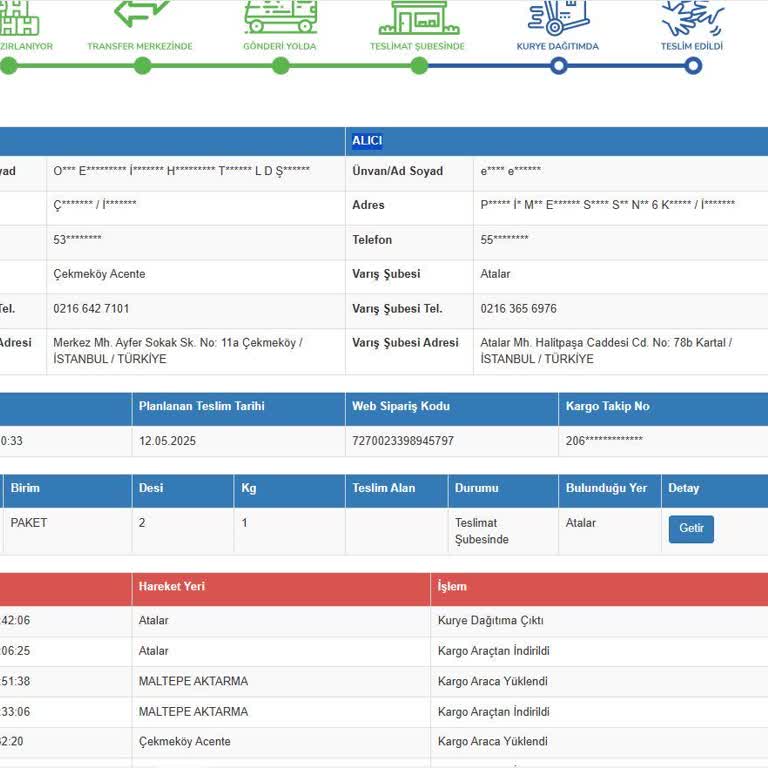The image size is (768, 768).
Task: Click the Hareket Yeri column header
Action: pos(171,587)
